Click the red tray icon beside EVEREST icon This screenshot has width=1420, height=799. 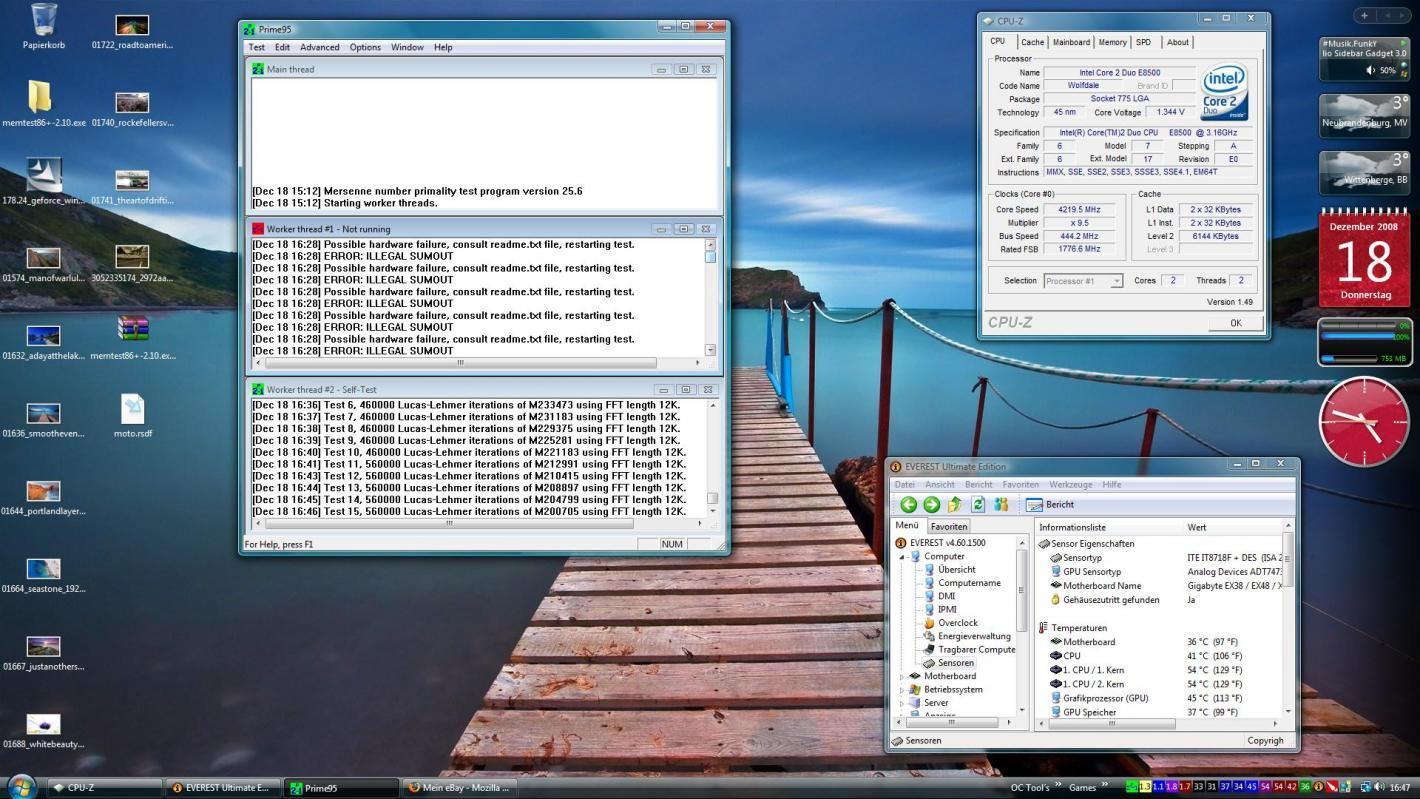[1332, 787]
